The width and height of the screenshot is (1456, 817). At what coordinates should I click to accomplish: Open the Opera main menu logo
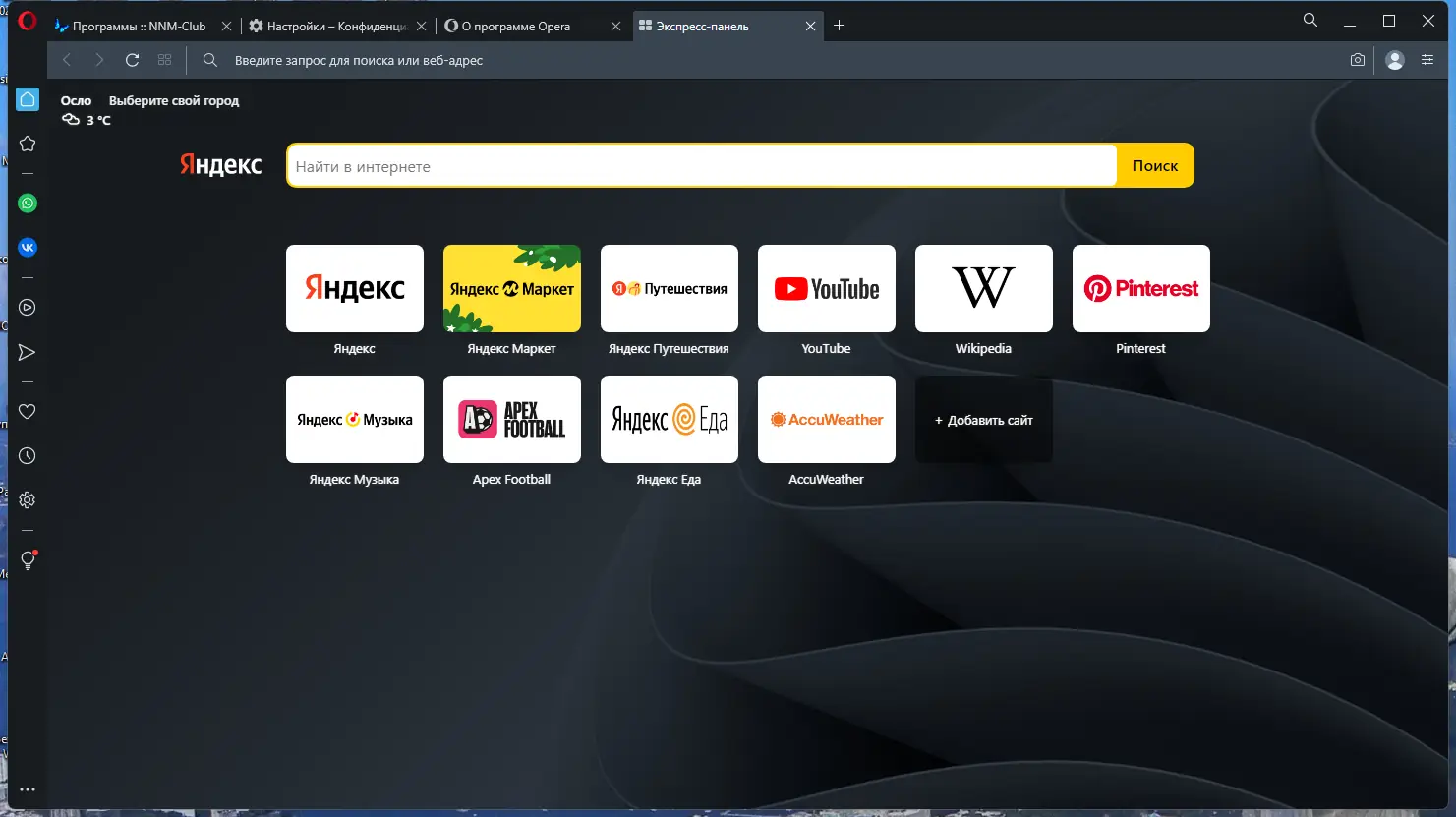pyautogui.click(x=28, y=21)
